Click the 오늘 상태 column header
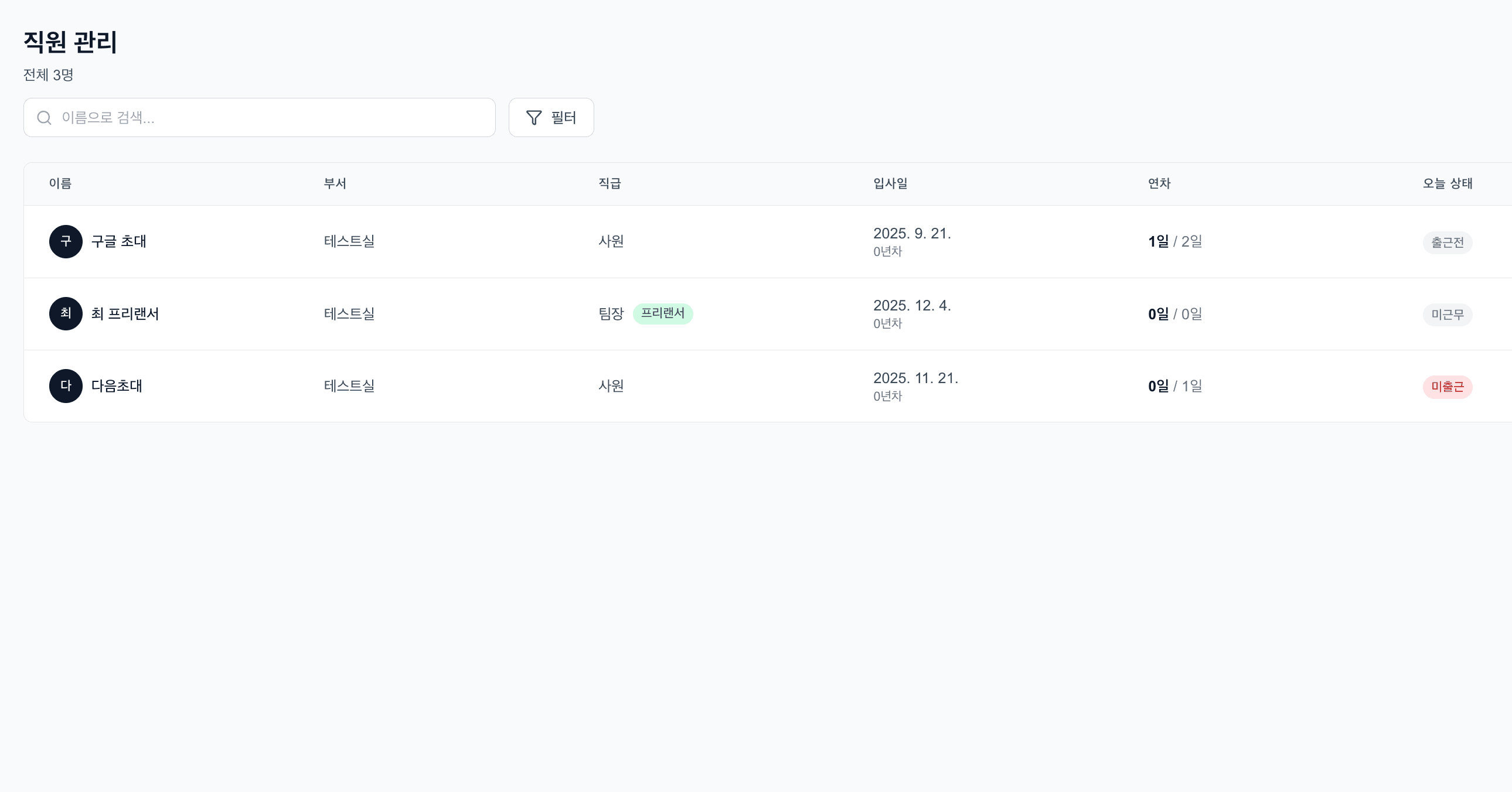Viewport: 1512px width, 792px height. pyautogui.click(x=1448, y=183)
